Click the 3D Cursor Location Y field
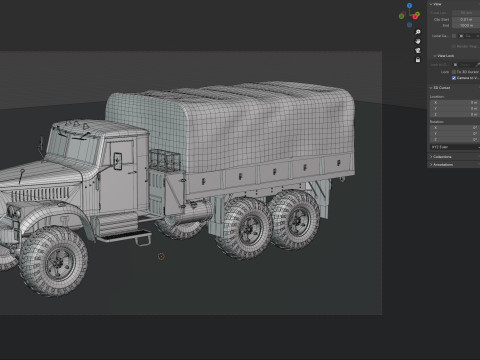The image size is (480, 360). pyautogui.click(x=455, y=108)
